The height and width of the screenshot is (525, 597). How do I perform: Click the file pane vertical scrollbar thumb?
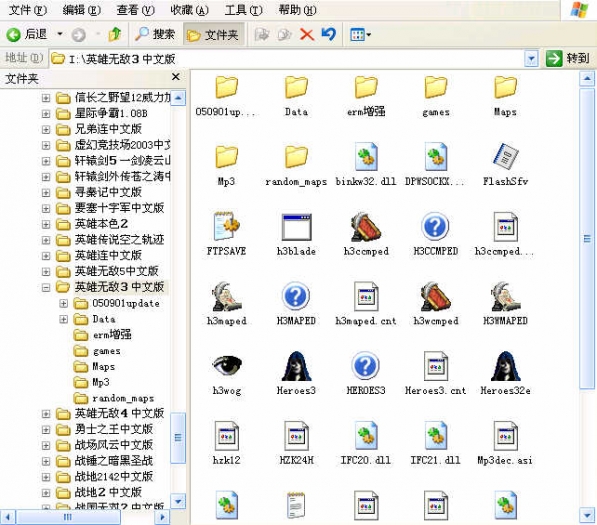click(x=587, y=239)
